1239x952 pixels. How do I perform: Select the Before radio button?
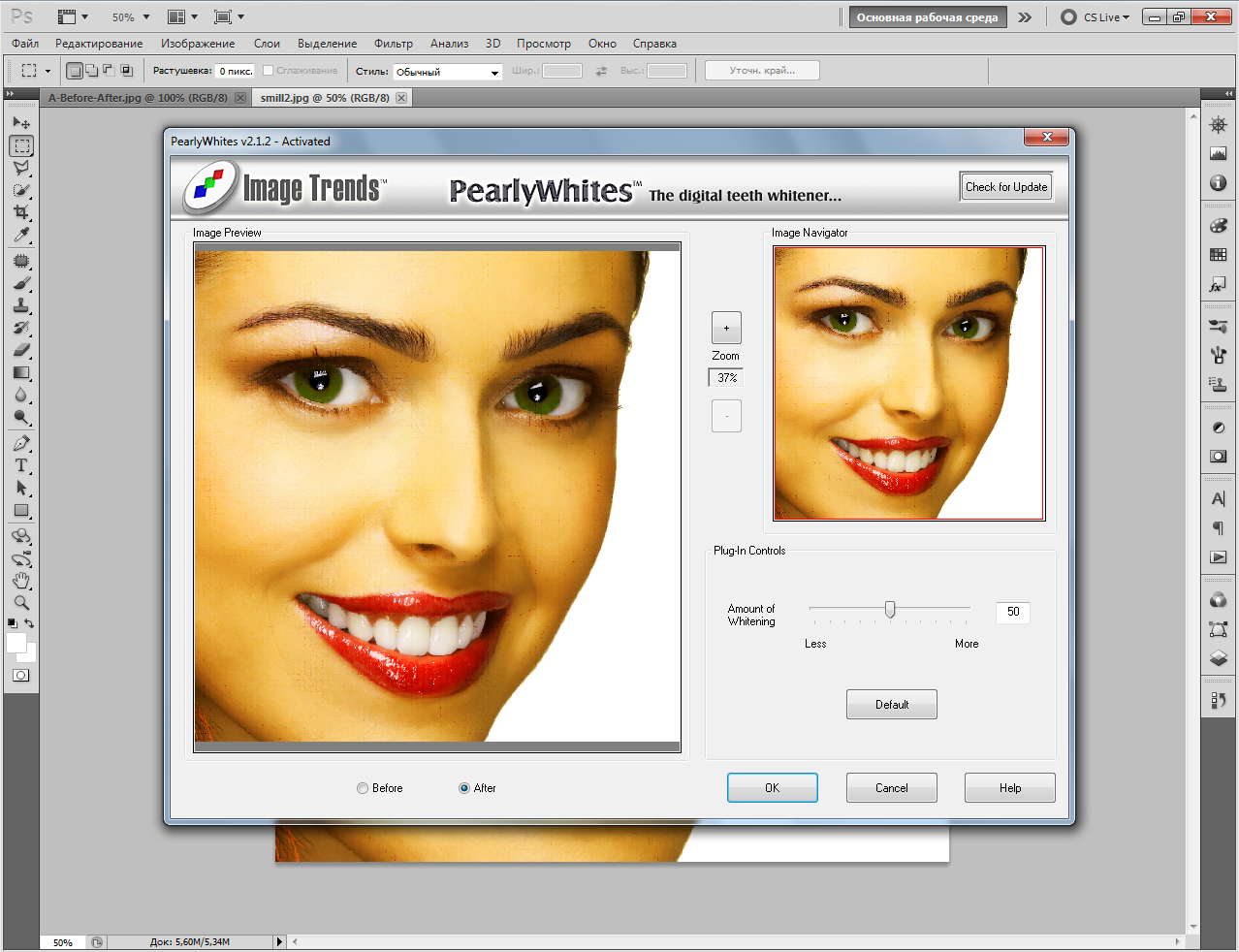(x=363, y=788)
